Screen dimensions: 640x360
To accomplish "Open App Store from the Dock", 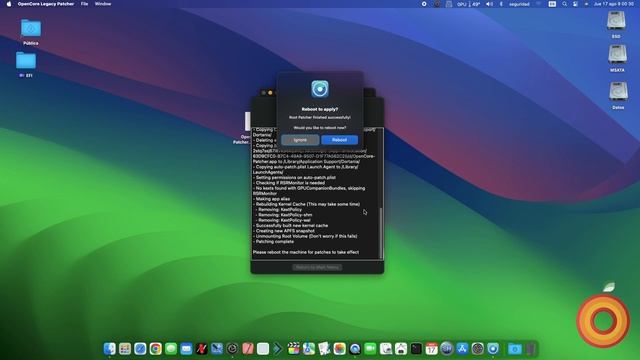I will coord(462,349).
